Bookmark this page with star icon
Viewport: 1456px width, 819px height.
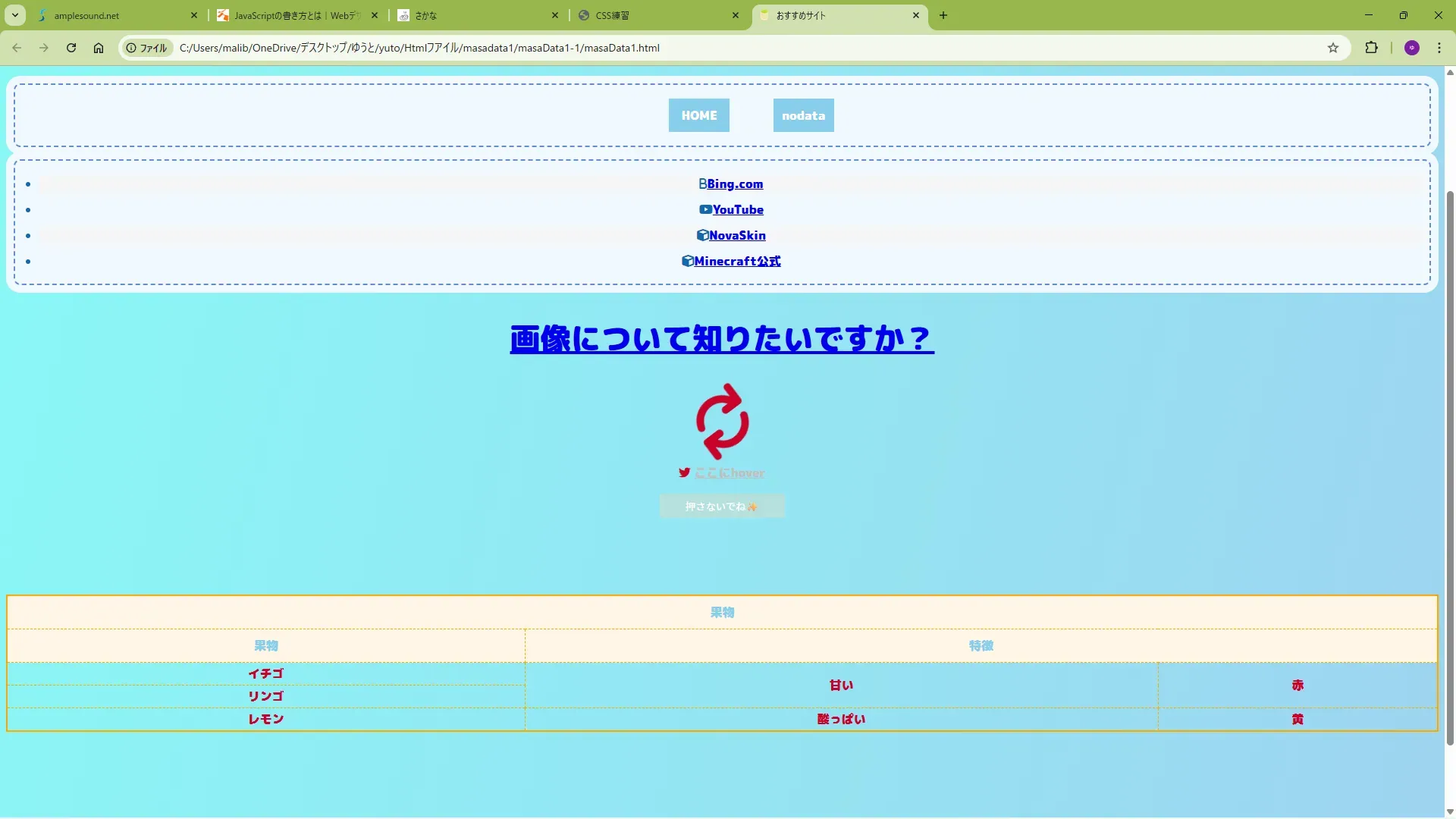point(1333,48)
